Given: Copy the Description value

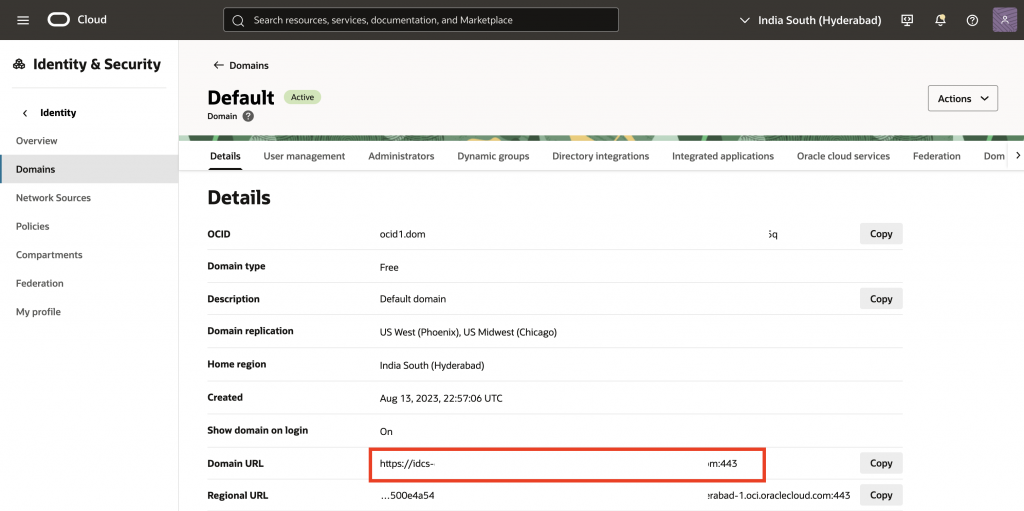Looking at the screenshot, I should coord(881,299).
